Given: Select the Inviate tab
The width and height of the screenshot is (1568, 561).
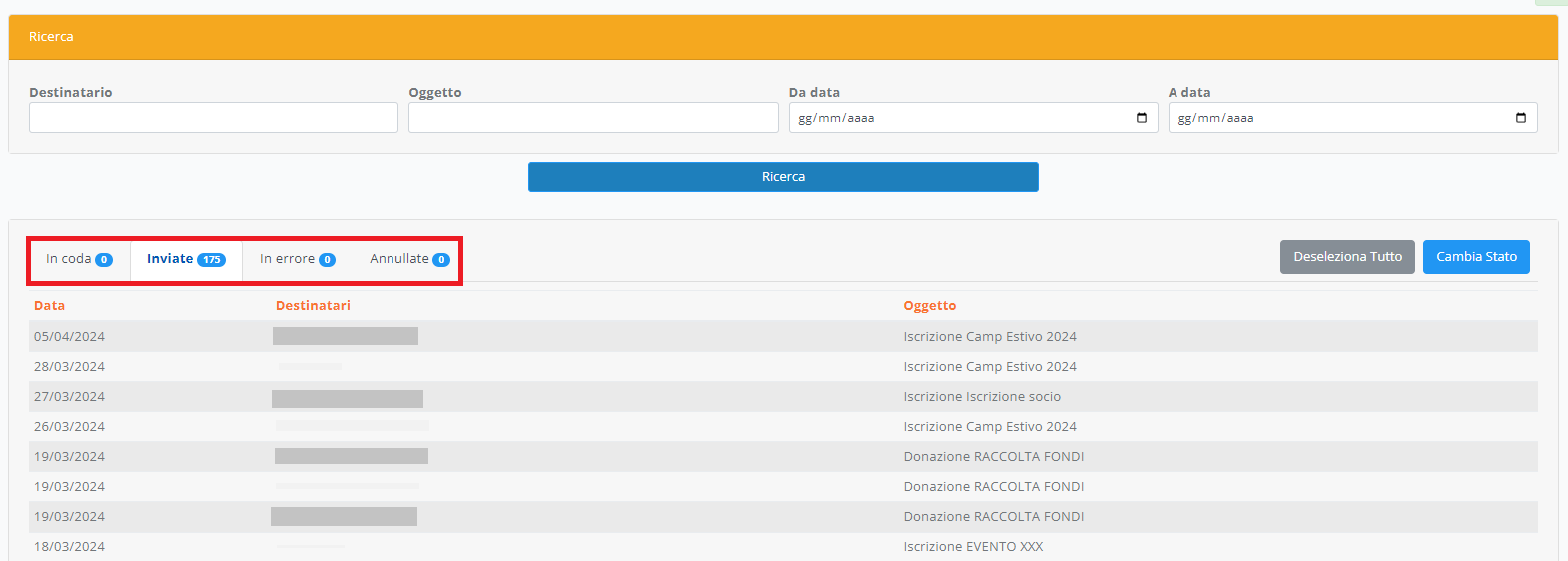Looking at the screenshot, I should pyautogui.click(x=186, y=259).
